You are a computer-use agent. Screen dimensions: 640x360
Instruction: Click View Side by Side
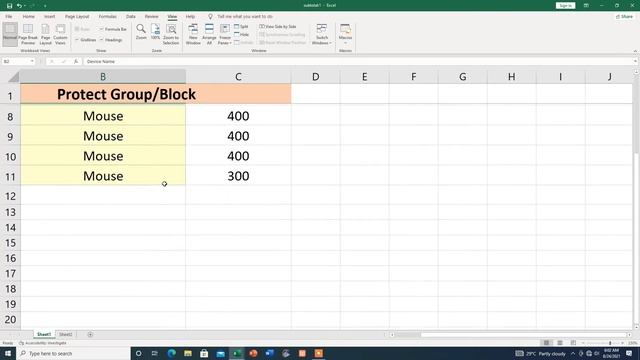pos(278,27)
